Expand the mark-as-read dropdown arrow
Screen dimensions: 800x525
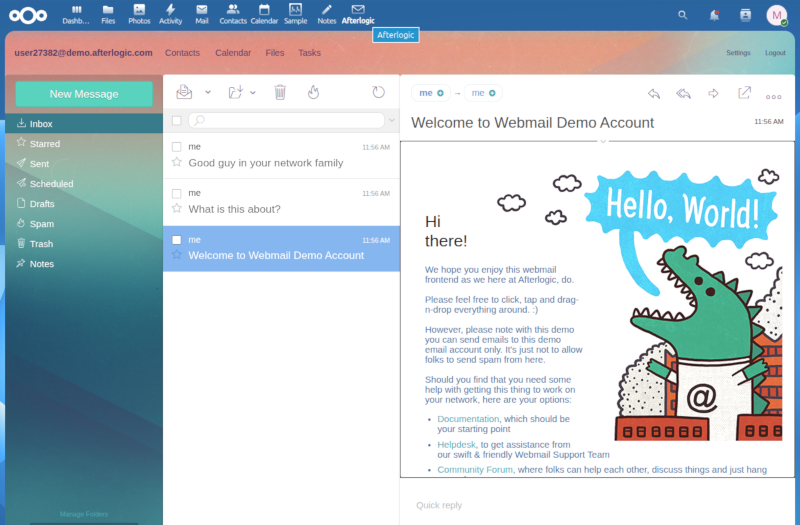pyautogui.click(x=208, y=92)
